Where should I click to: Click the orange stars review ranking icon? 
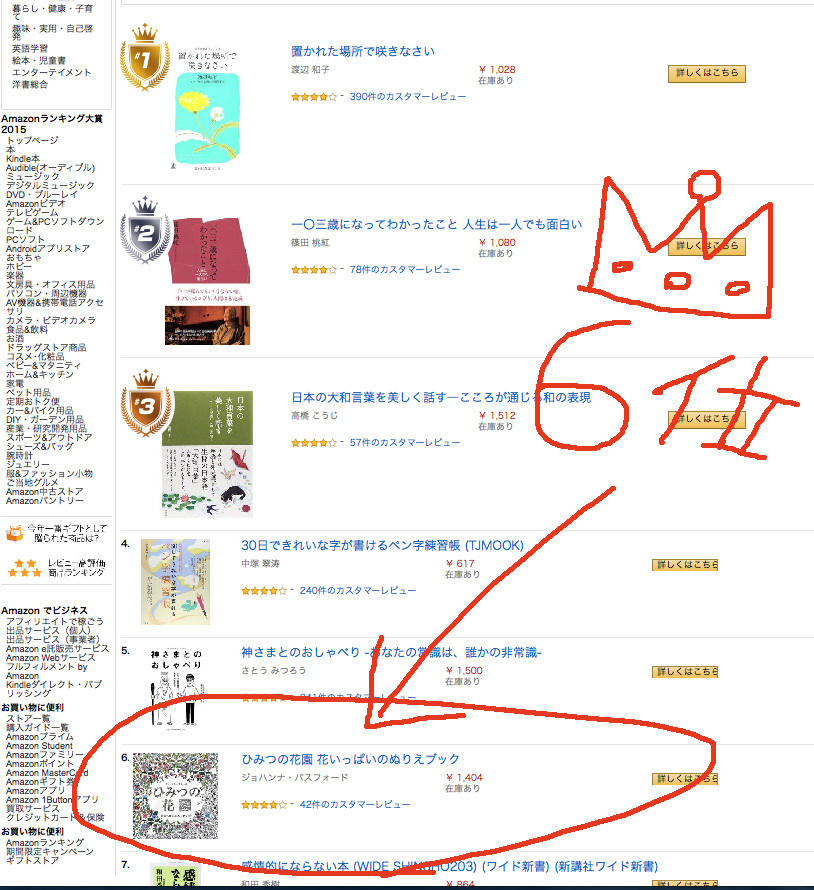click(24, 568)
